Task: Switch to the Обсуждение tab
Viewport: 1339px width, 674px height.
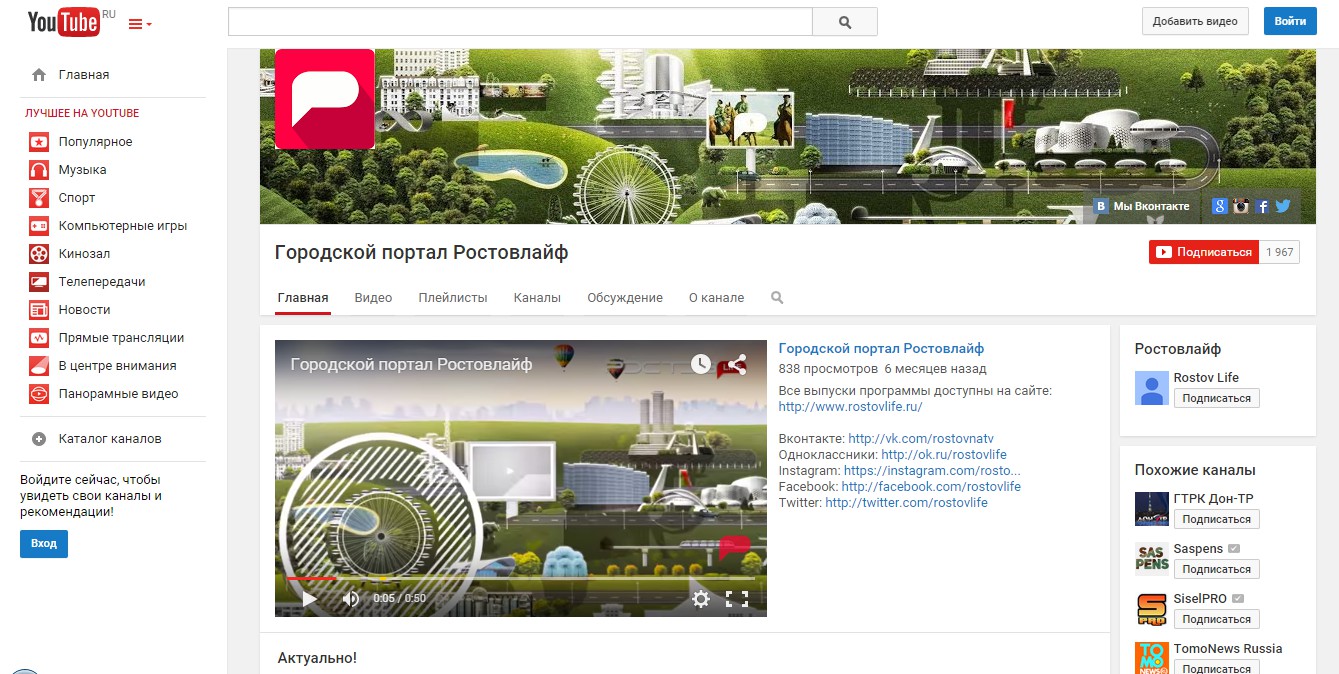Action: tap(625, 298)
